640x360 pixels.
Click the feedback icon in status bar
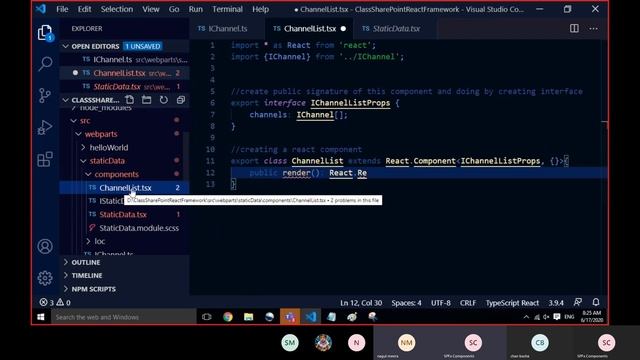tap(578, 302)
